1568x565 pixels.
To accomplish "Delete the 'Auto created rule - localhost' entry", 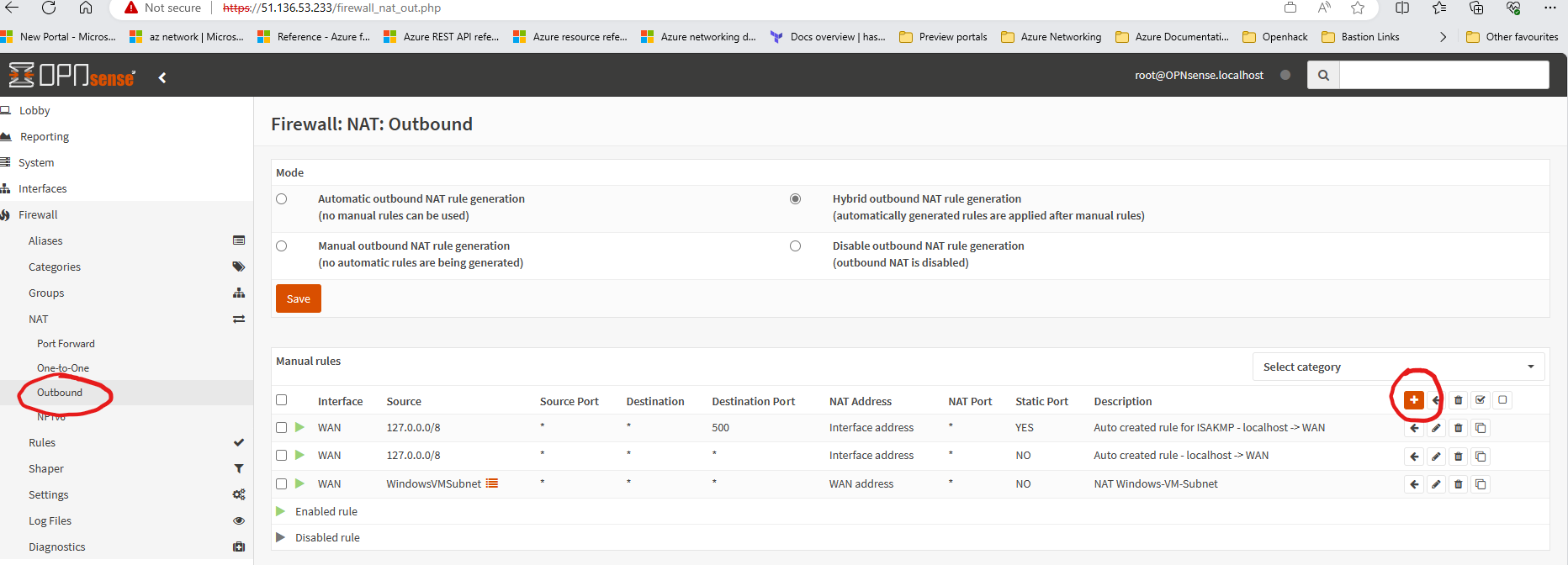I will click(1459, 457).
